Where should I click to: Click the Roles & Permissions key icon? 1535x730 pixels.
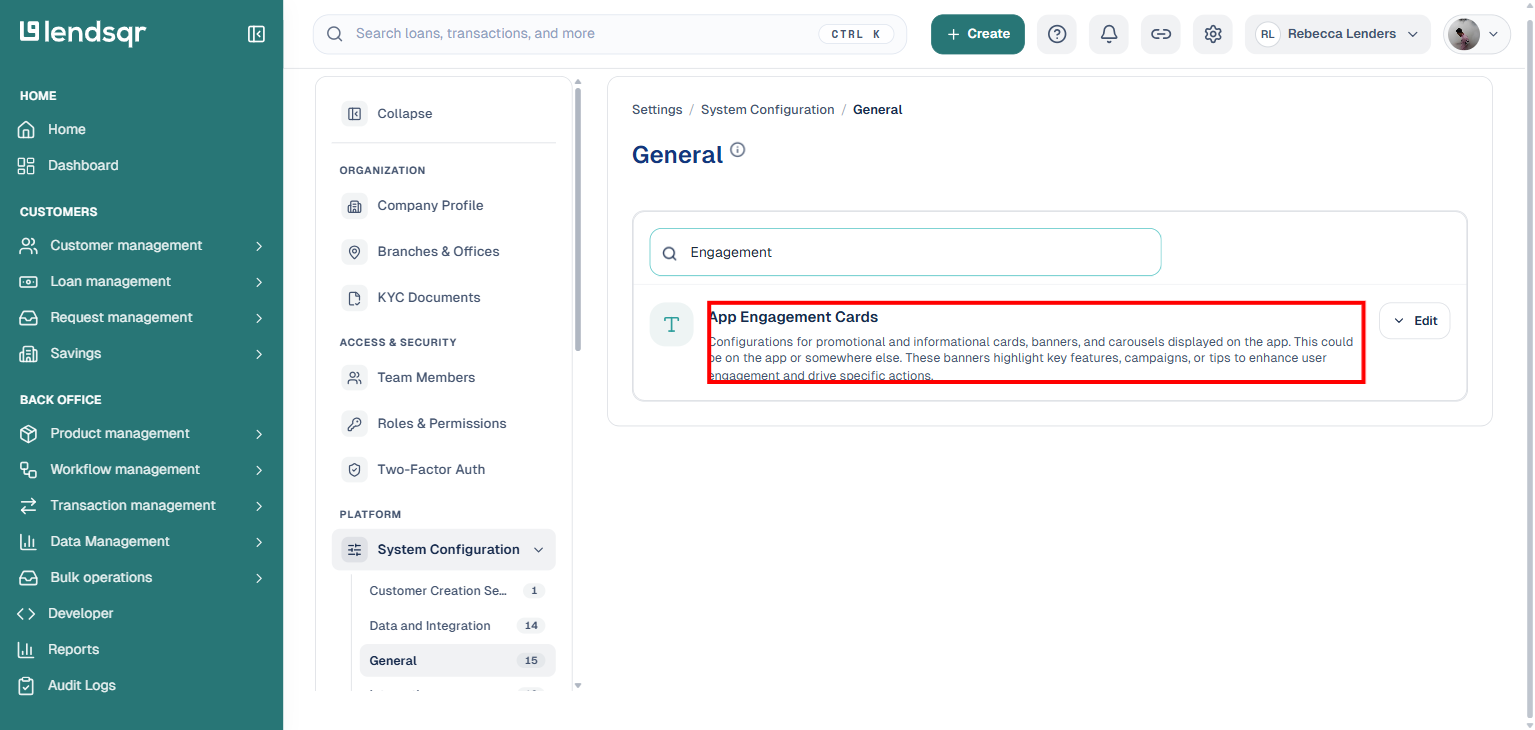pyautogui.click(x=354, y=424)
